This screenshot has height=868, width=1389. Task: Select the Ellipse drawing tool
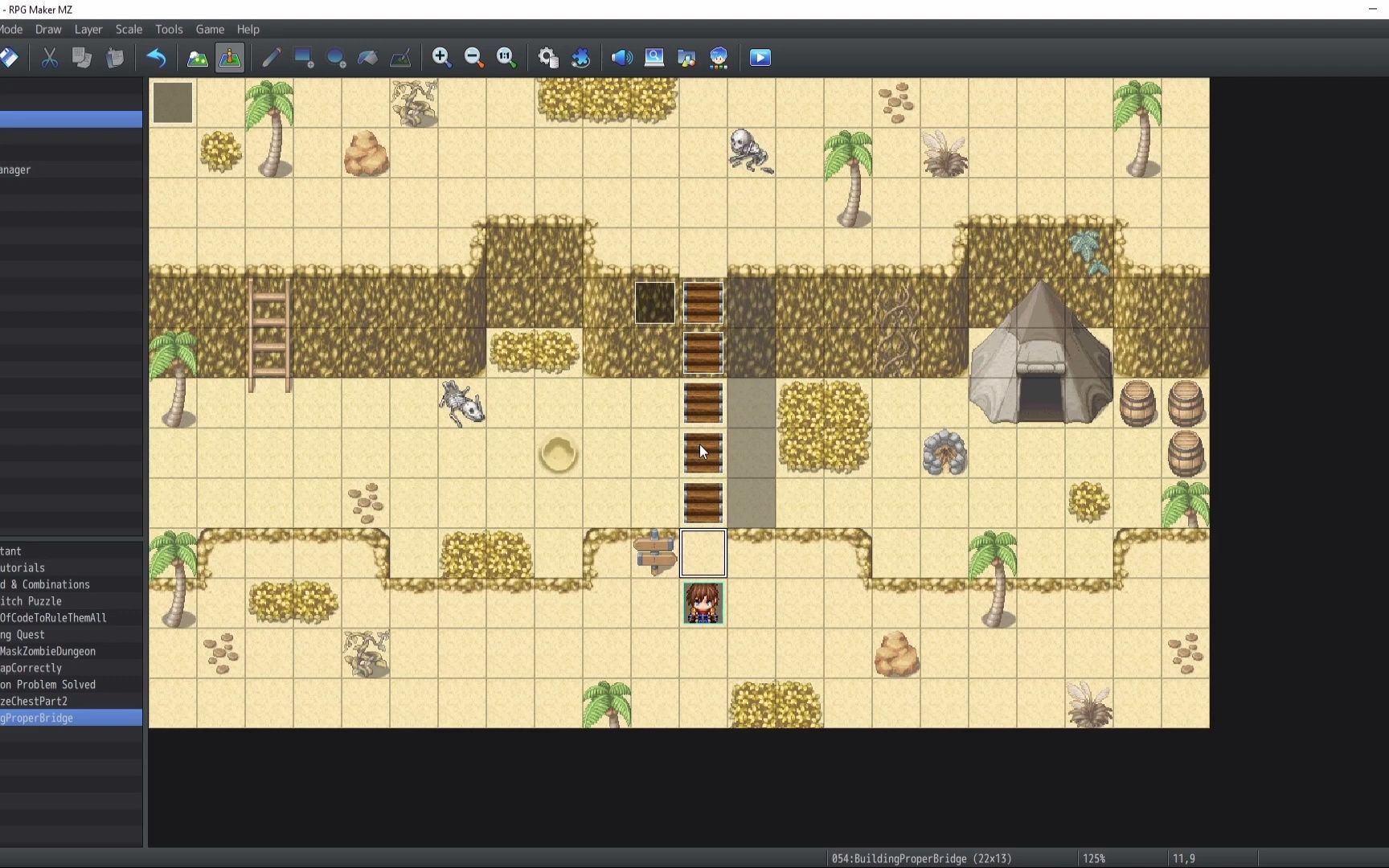pyautogui.click(x=336, y=58)
